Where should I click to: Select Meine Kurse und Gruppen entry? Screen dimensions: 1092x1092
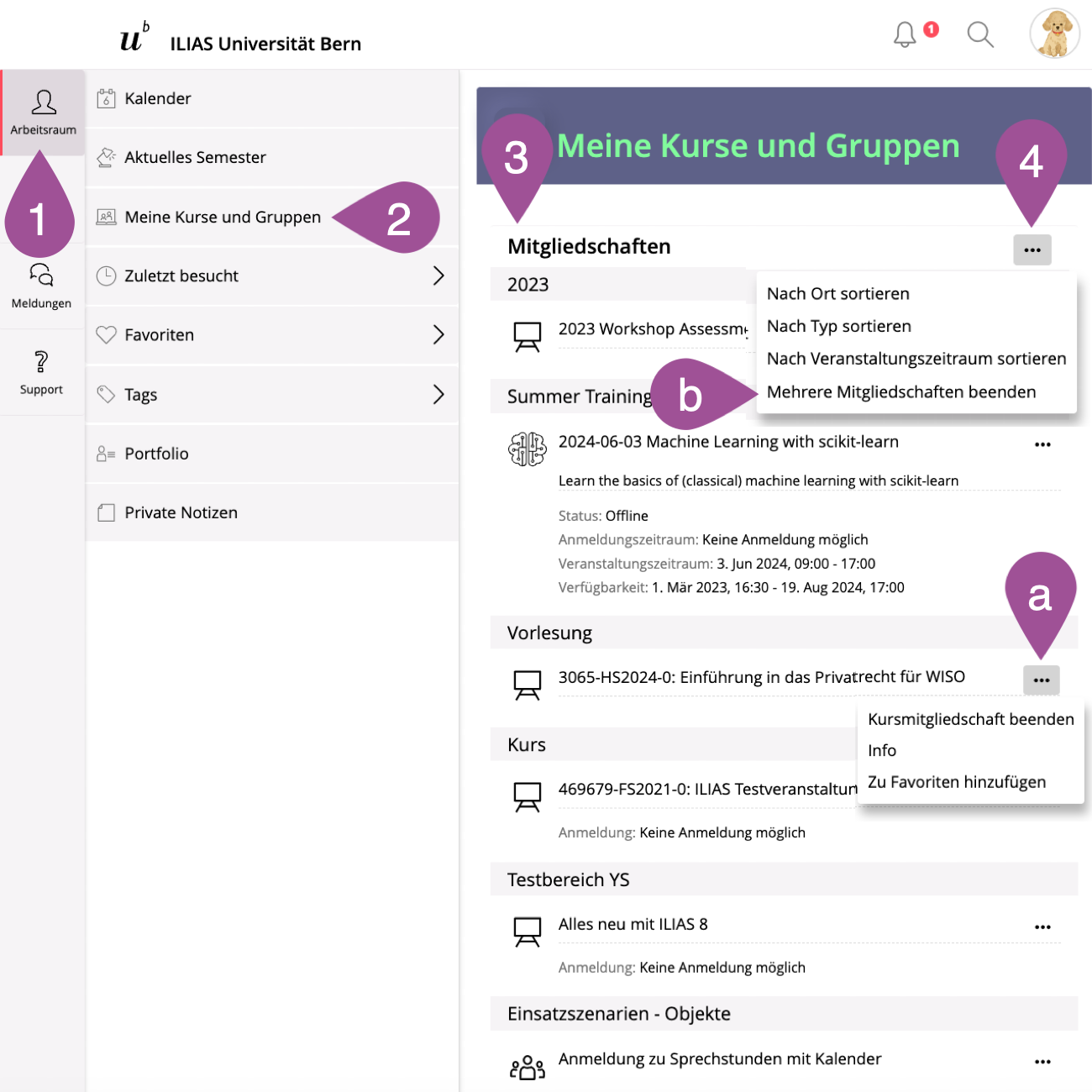[x=223, y=217]
